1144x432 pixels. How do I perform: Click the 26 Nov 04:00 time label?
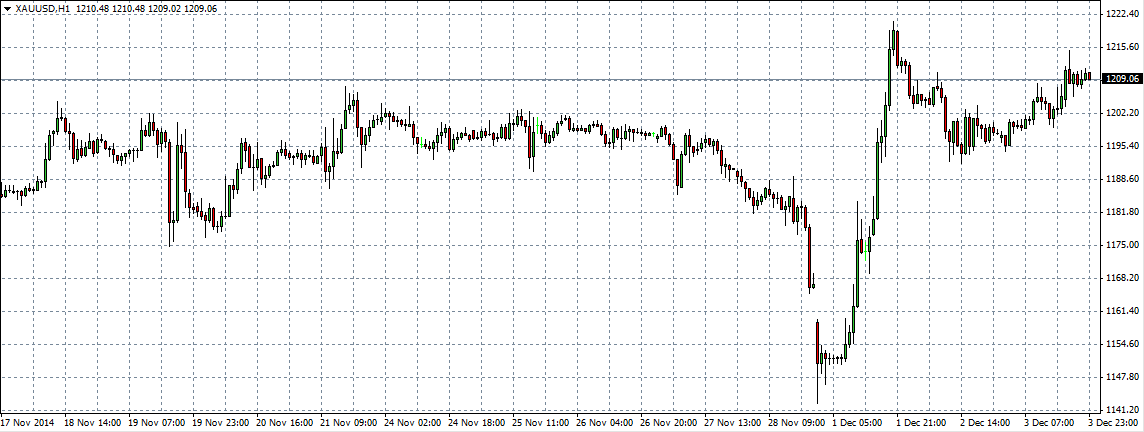coord(605,423)
